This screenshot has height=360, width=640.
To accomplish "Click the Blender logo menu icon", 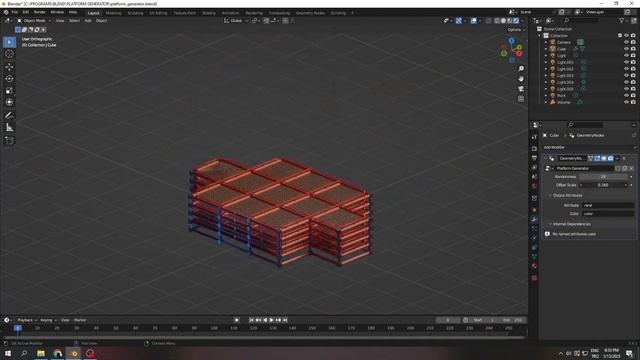I will [x=6, y=12].
